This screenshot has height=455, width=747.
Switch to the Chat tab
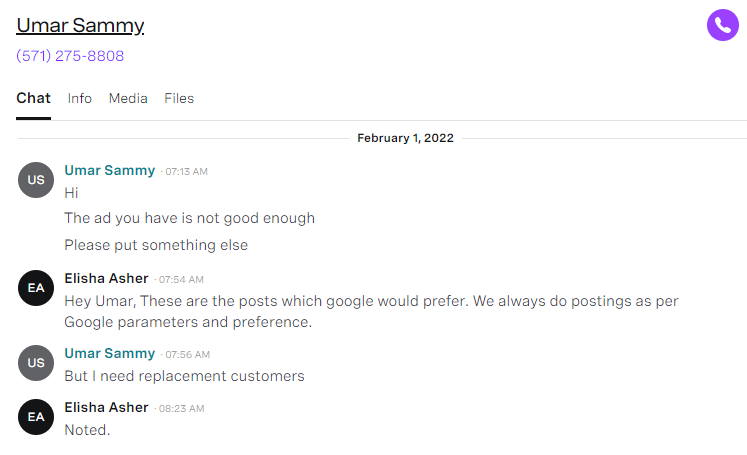[x=33, y=98]
